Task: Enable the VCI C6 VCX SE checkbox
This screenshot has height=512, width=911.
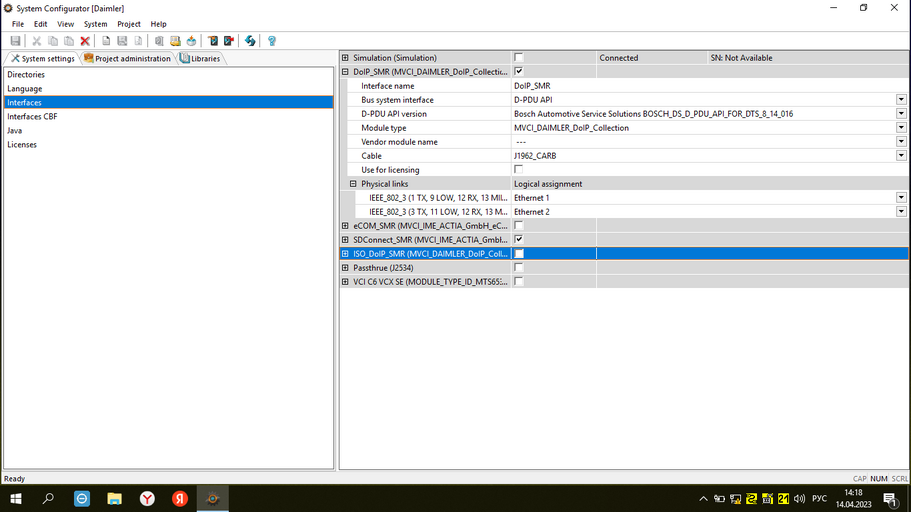Action: (519, 281)
